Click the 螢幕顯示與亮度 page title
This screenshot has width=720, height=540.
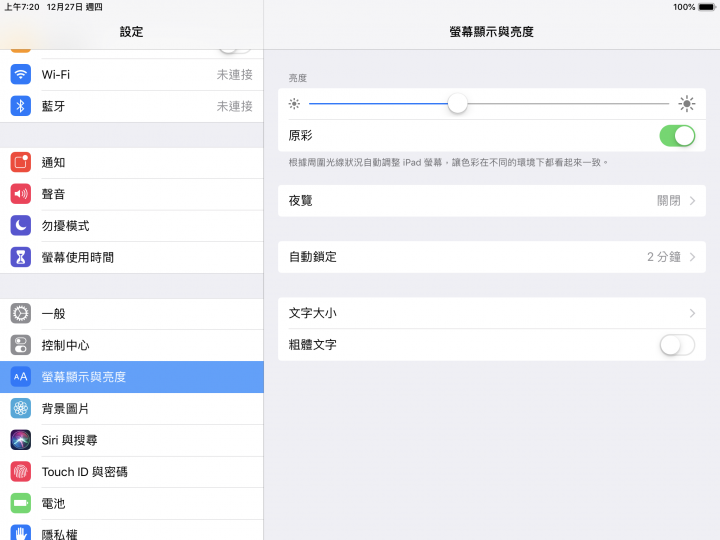(491, 32)
